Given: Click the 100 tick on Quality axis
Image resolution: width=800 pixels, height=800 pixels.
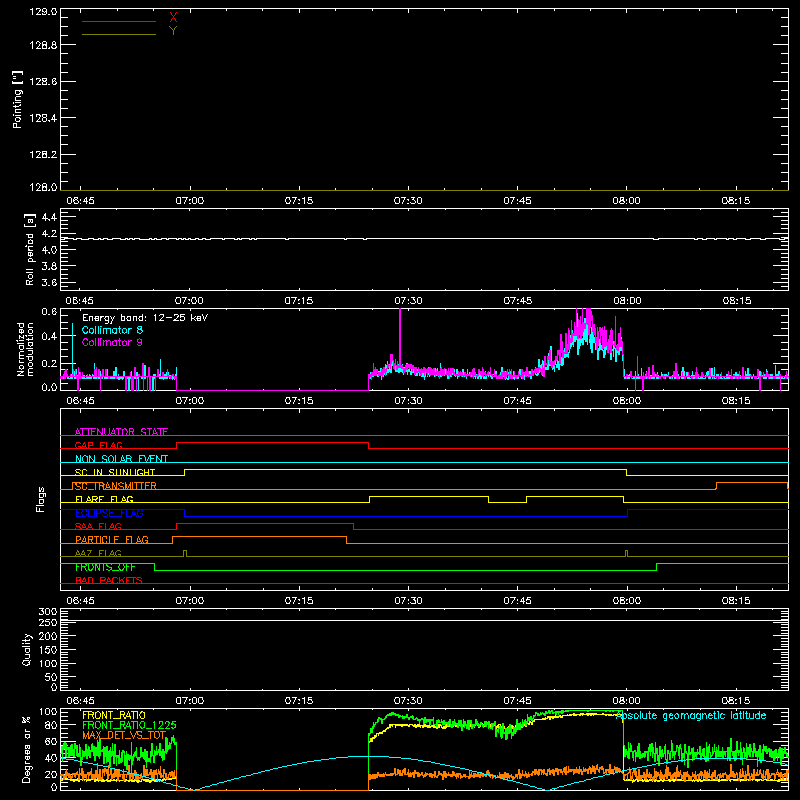Looking at the screenshot, I should tap(47, 664).
